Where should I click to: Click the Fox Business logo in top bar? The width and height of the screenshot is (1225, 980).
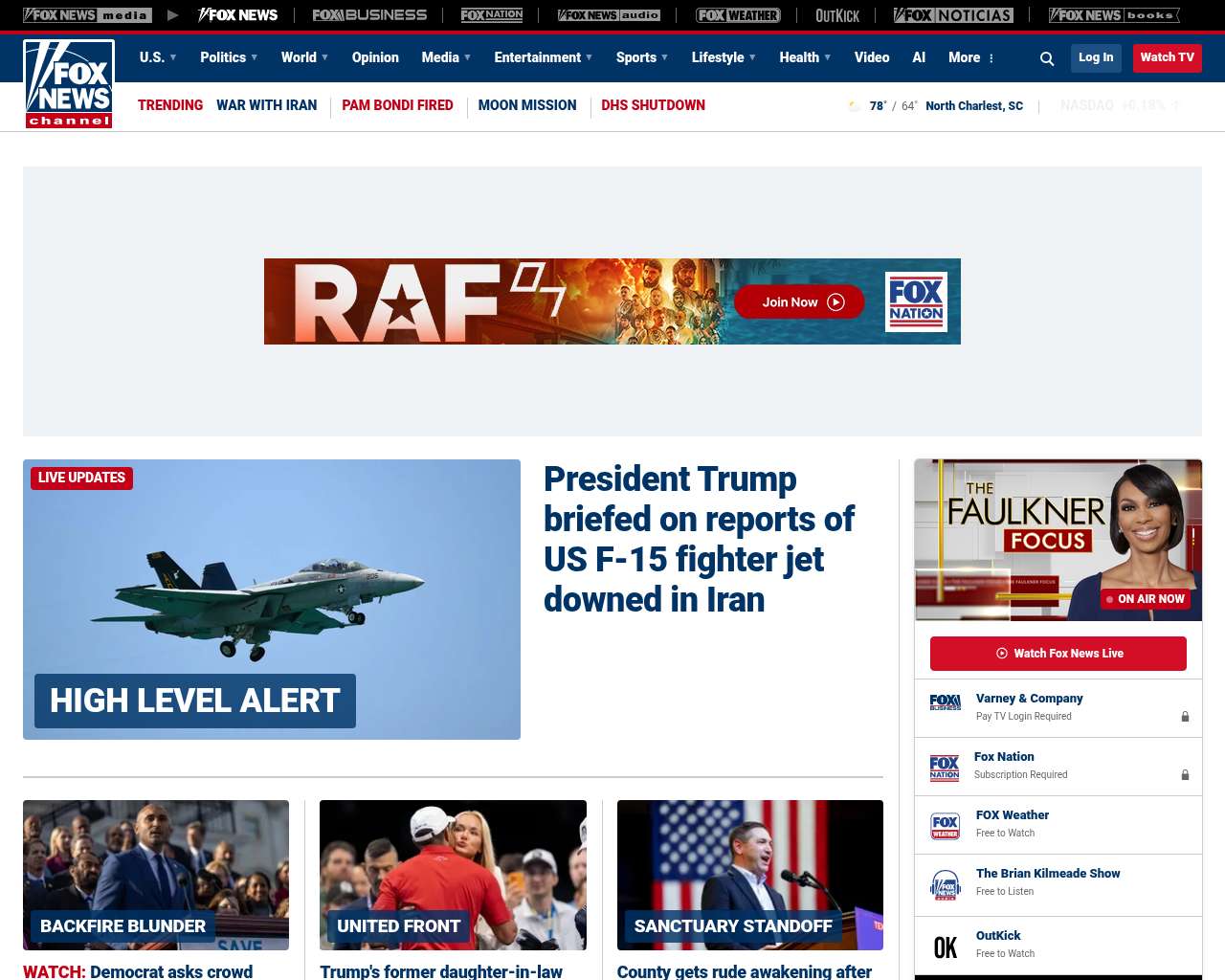point(369,15)
